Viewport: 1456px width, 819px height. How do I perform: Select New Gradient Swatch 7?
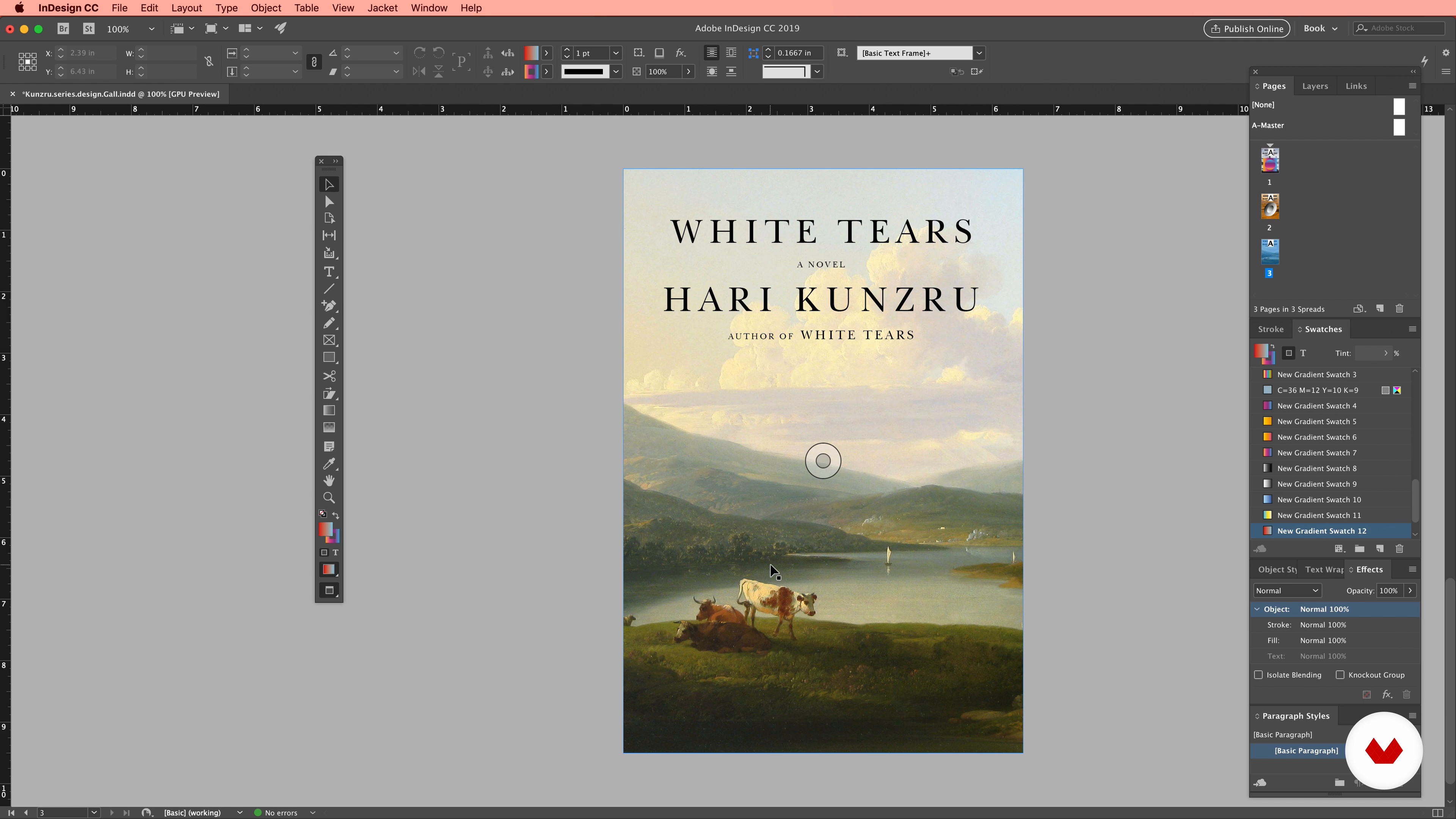(x=1330, y=453)
